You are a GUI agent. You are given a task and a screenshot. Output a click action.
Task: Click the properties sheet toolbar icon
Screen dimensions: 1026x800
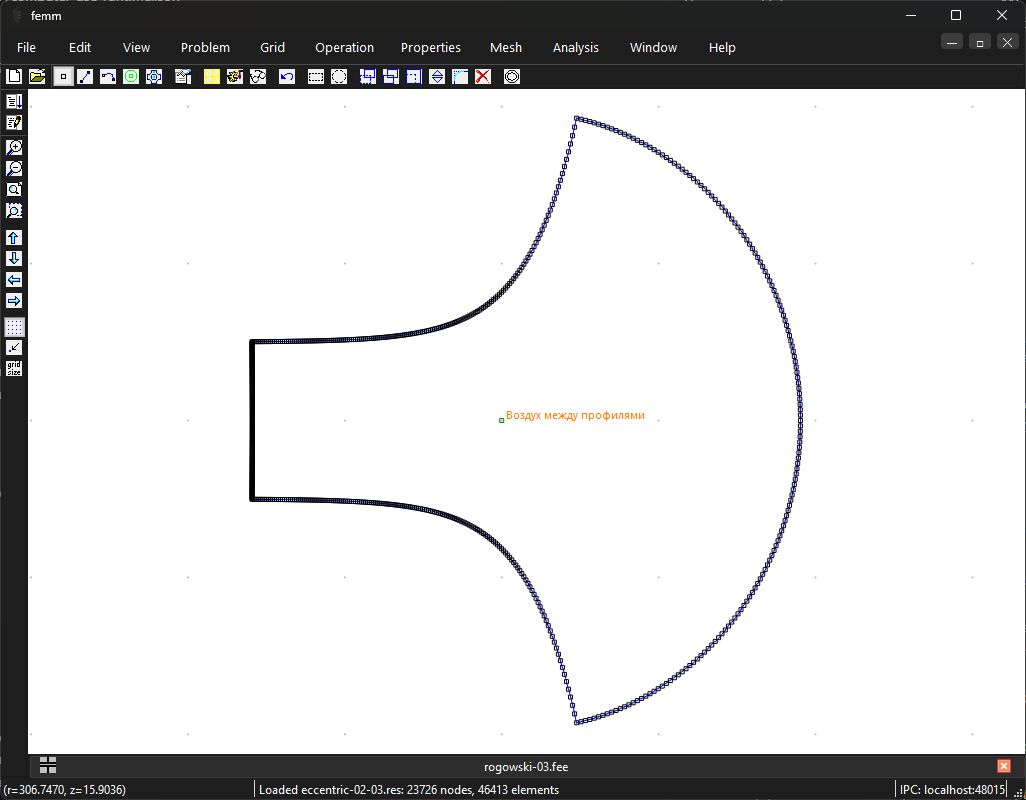tap(183, 77)
